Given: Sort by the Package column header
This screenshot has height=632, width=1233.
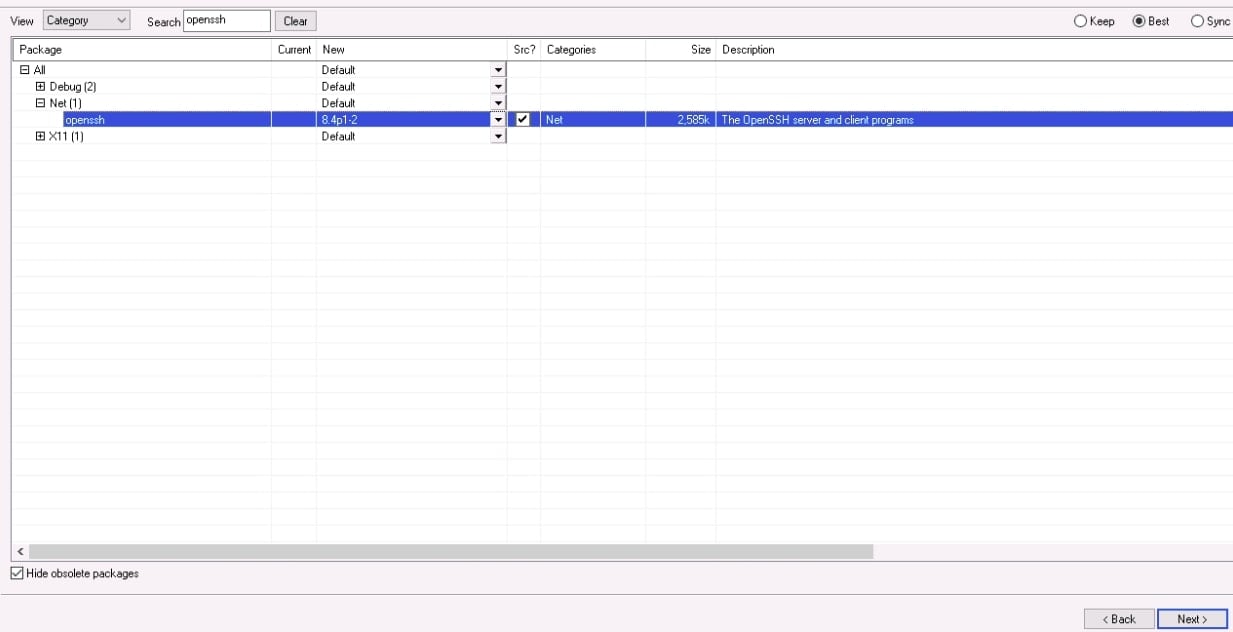Looking at the screenshot, I should pos(142,49).
